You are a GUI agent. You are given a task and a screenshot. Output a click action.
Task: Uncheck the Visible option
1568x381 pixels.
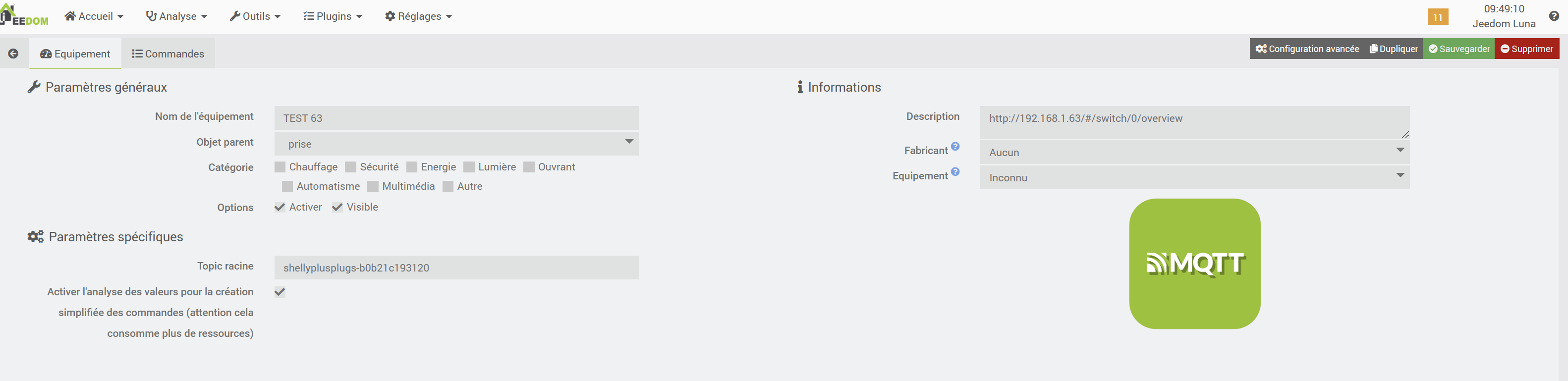coord(337,207)
